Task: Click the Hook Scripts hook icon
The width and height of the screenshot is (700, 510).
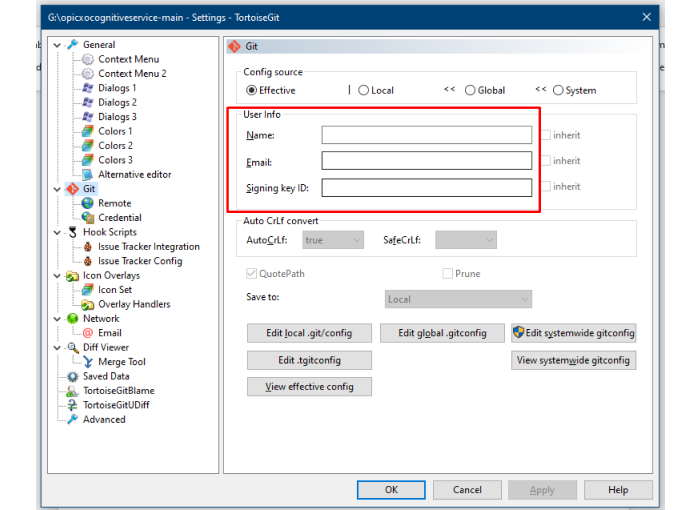Action: pos(72,232)
